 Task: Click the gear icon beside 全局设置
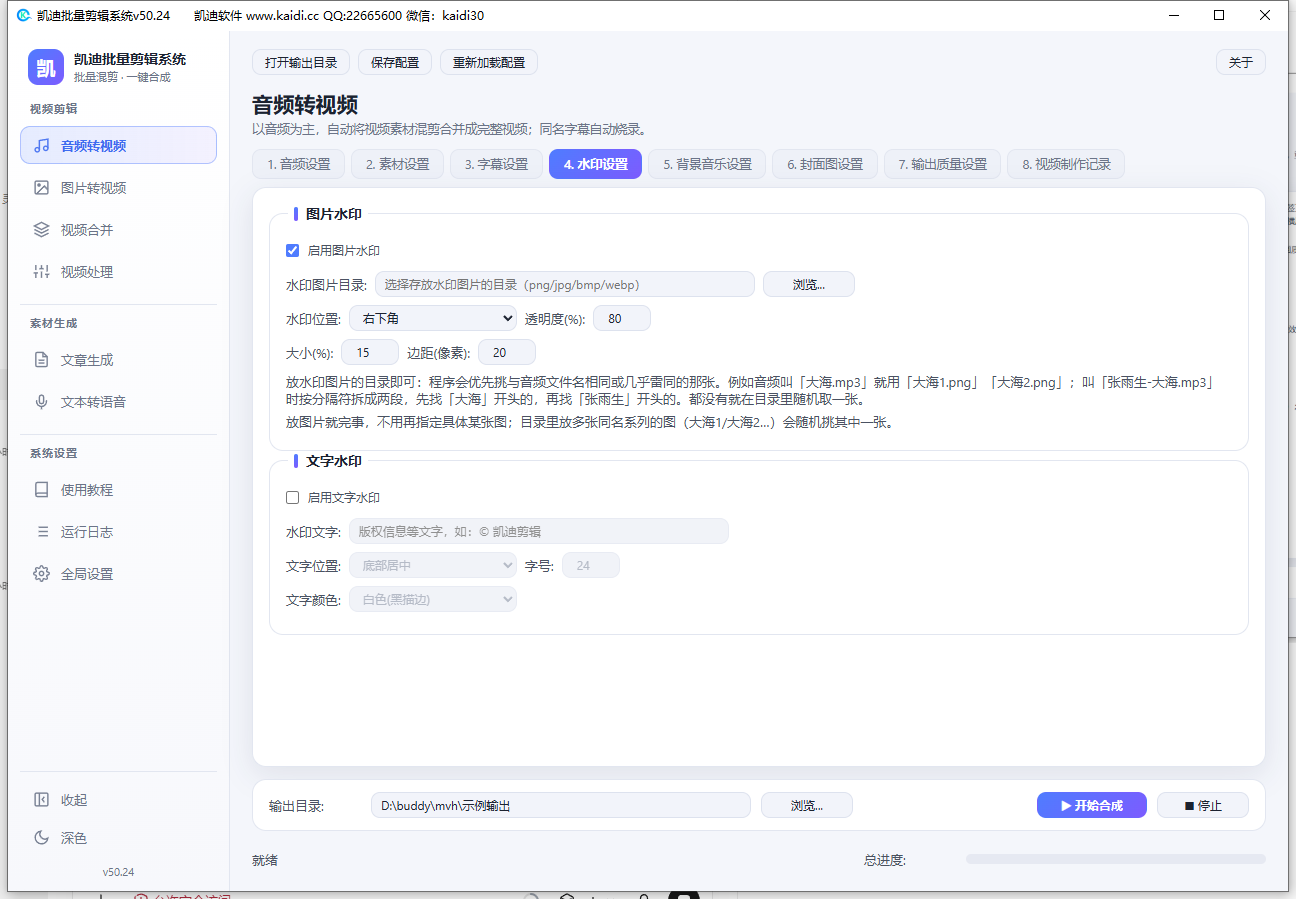[x=42, y=573]
